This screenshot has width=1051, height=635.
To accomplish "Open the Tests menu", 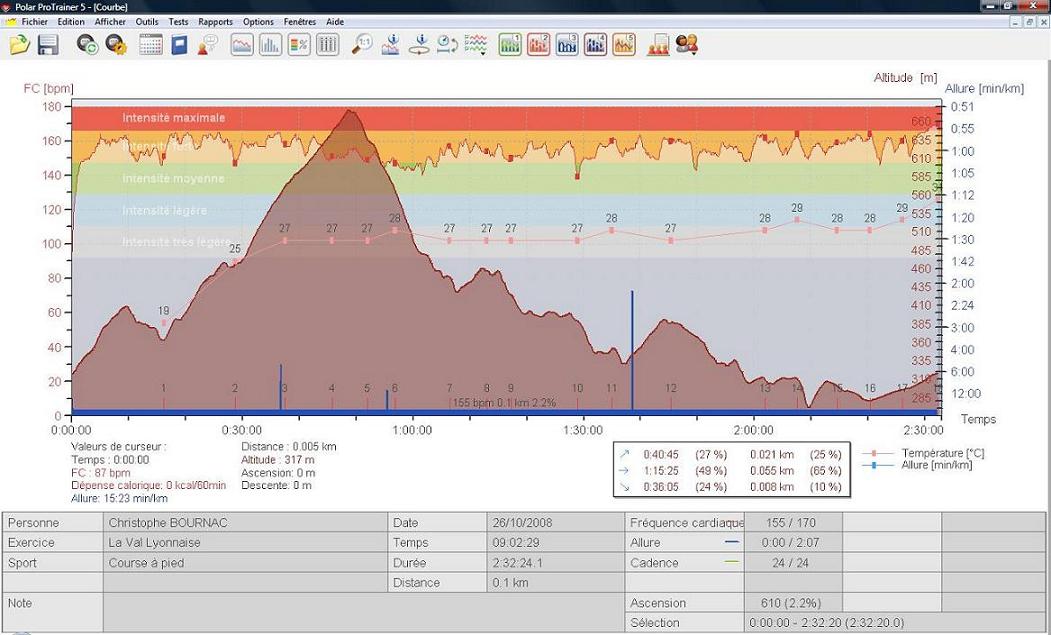I will tap(178, 21).
